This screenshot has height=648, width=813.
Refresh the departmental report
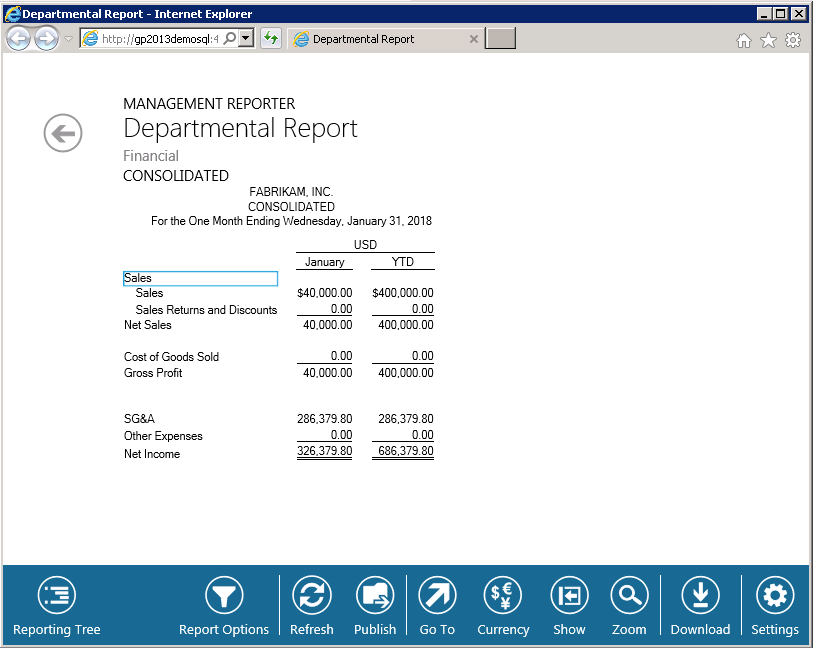311,597
